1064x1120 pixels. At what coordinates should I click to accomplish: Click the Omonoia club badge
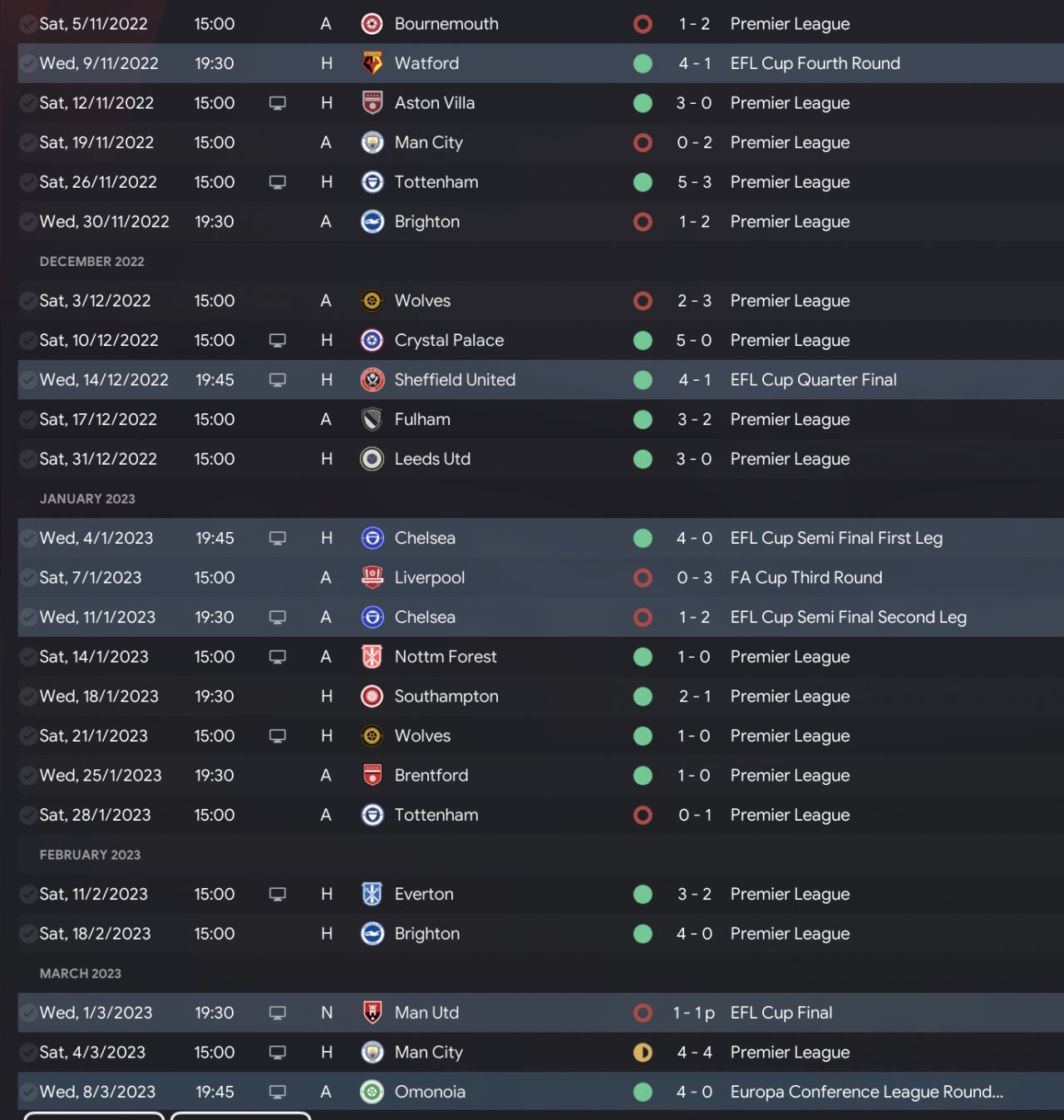point(372,1092)
